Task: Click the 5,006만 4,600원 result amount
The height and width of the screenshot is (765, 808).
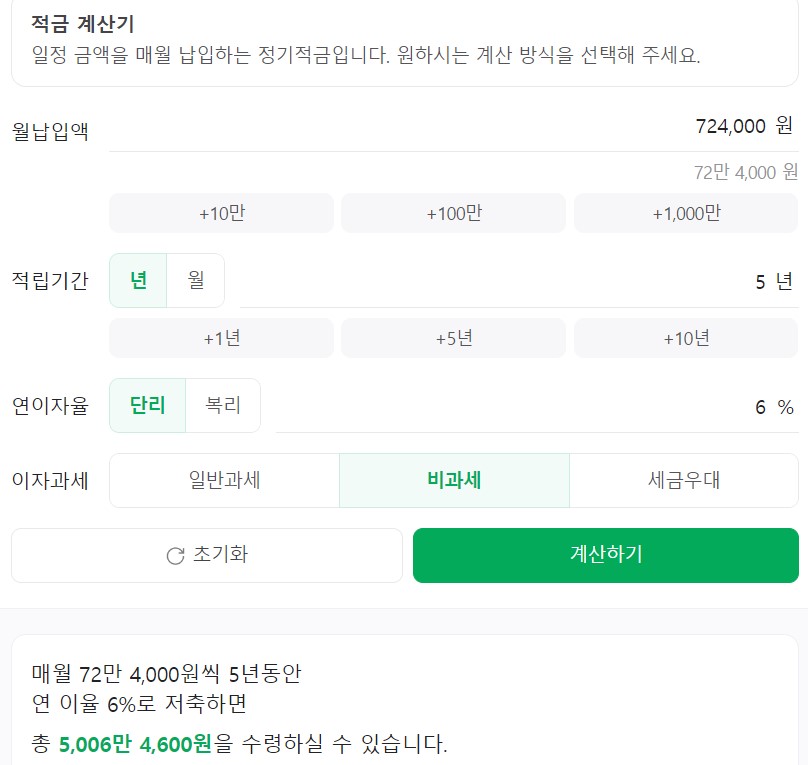Action: pos(135,744)
